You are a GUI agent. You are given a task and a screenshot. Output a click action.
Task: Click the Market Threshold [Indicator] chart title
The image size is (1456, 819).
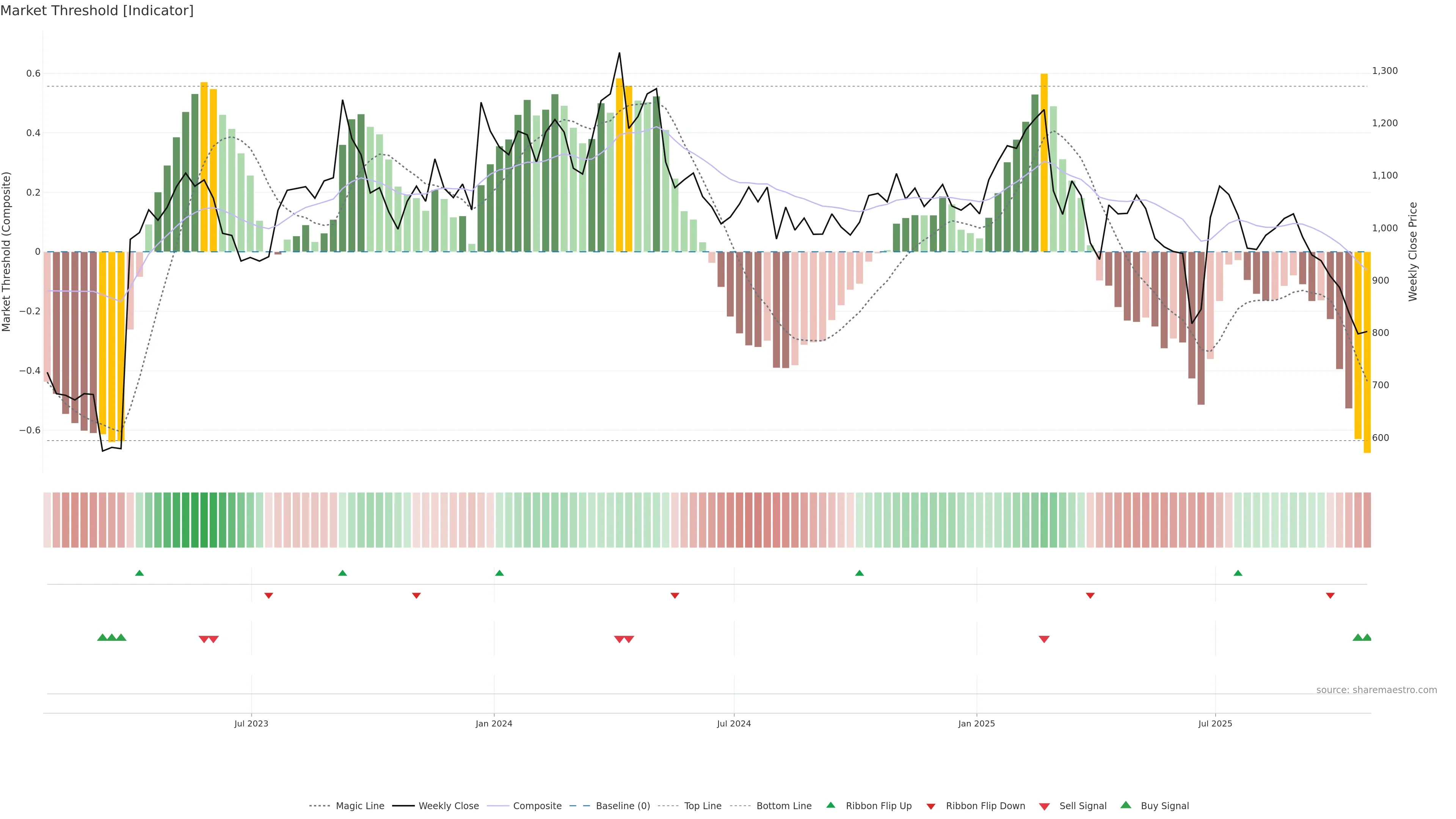click(97, 11)
